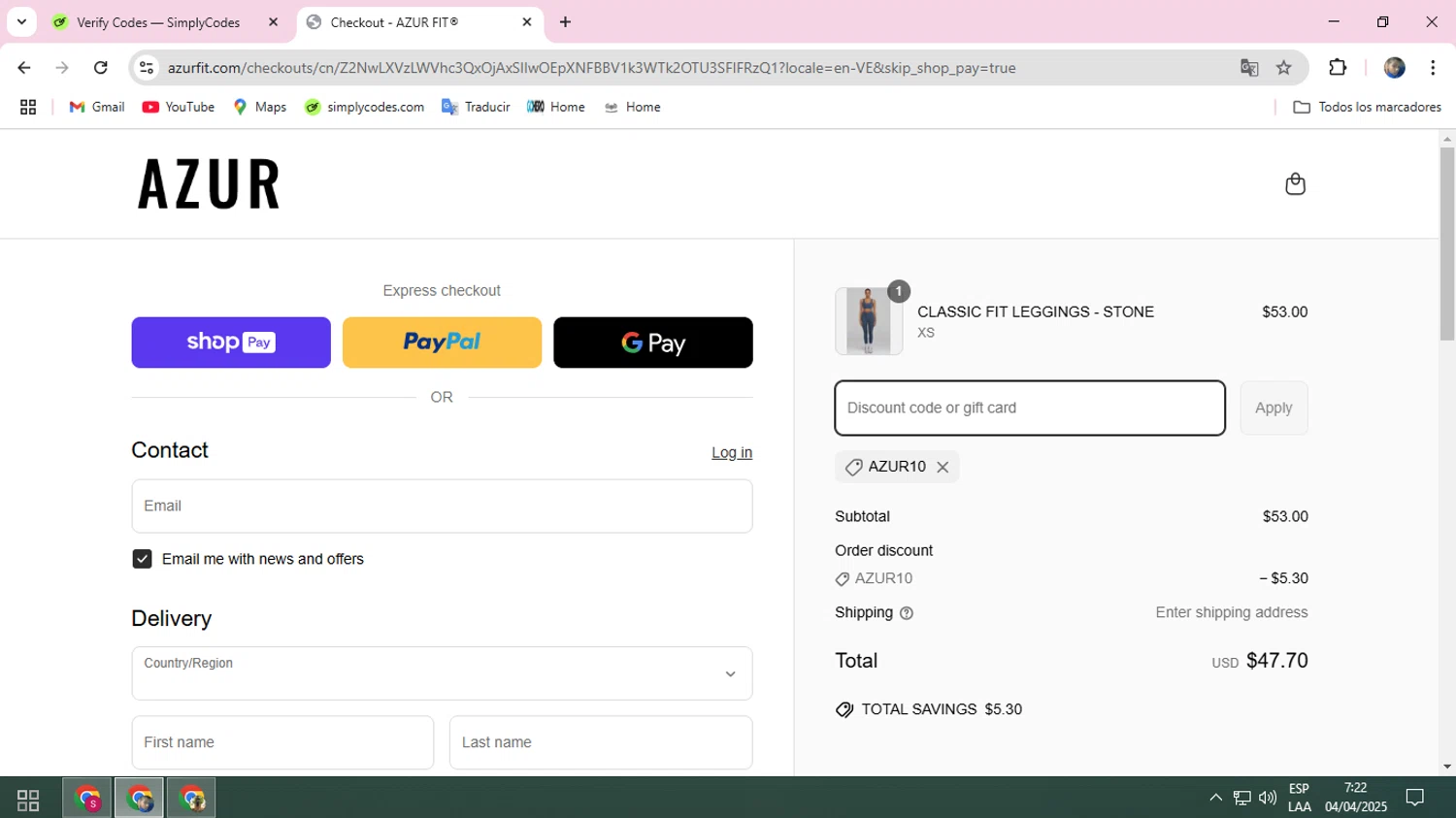Click the page vertical scrollbar thumb
1456x818 pixels.
(1447, 244)
